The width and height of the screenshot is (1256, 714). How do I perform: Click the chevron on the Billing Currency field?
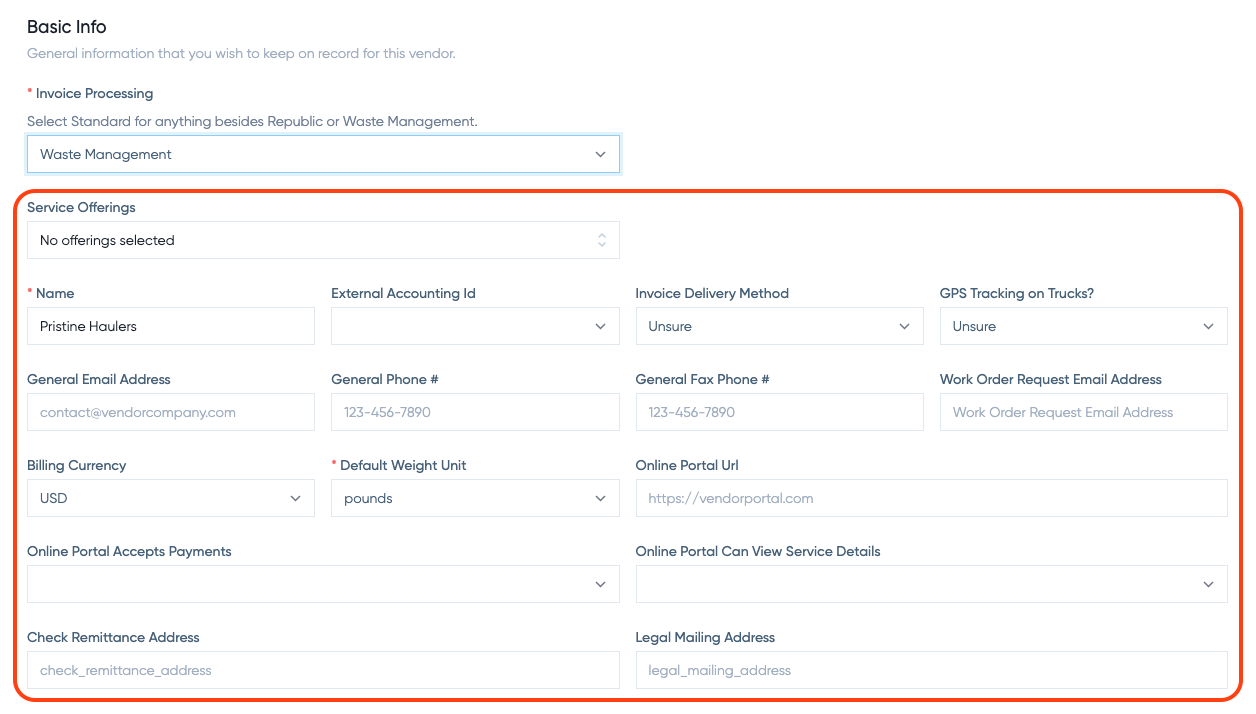tap(296, 497)
